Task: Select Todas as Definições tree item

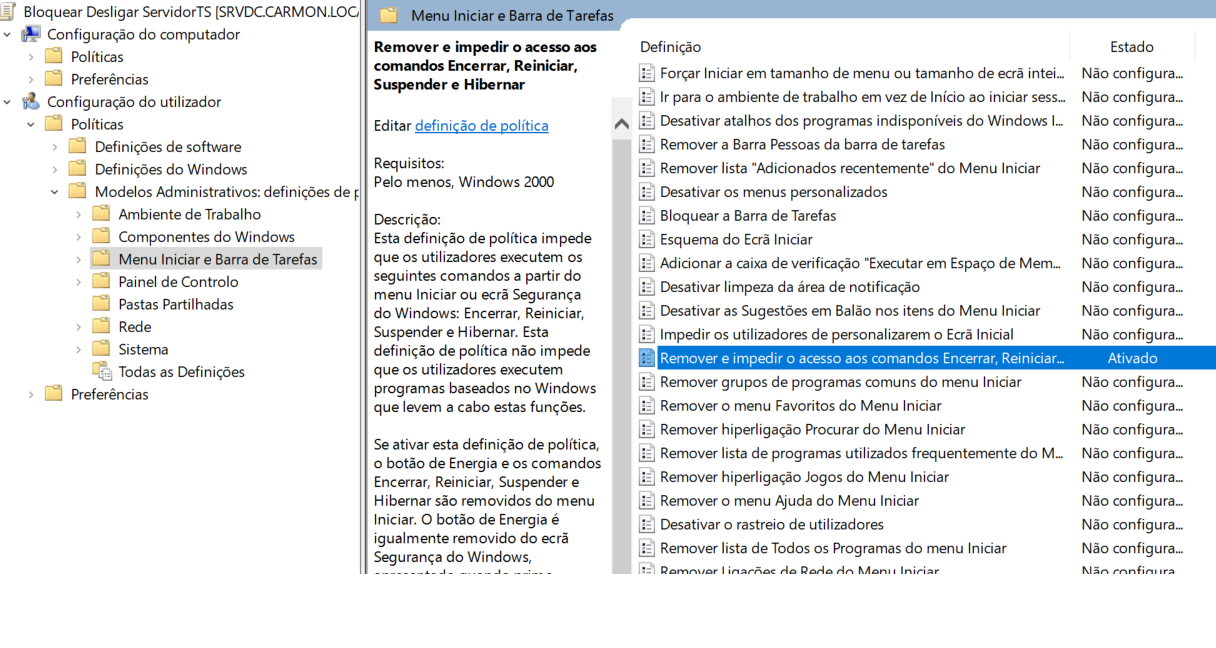Action: pos(181,372)
